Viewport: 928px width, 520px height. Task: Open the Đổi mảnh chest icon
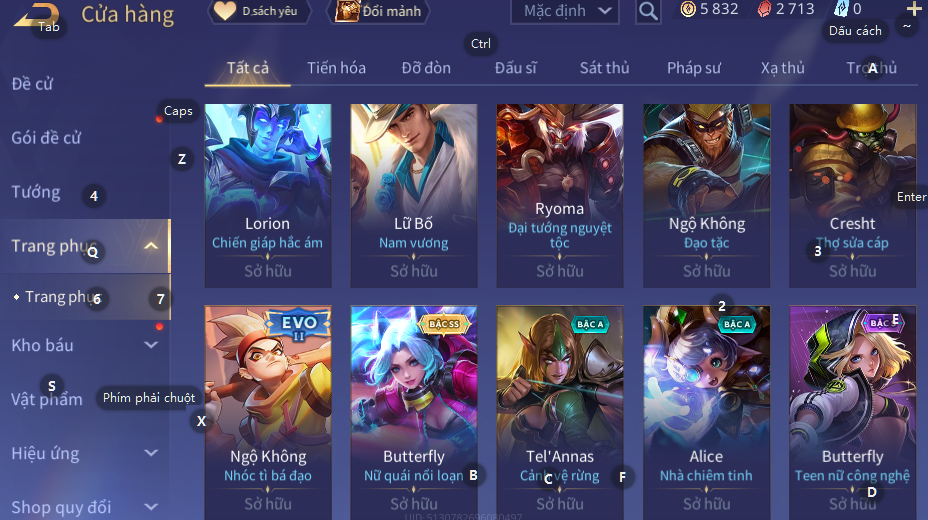346,11
